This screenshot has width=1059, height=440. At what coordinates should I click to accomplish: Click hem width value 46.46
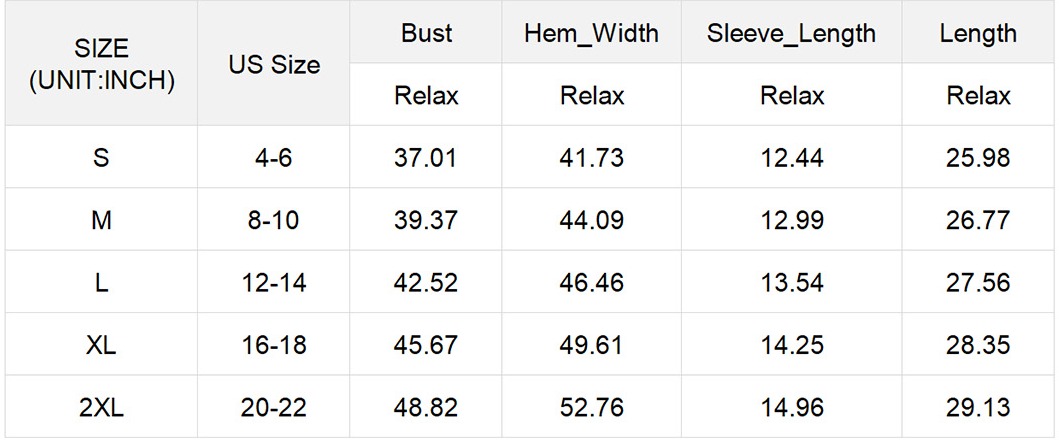(x=591, y=283)
